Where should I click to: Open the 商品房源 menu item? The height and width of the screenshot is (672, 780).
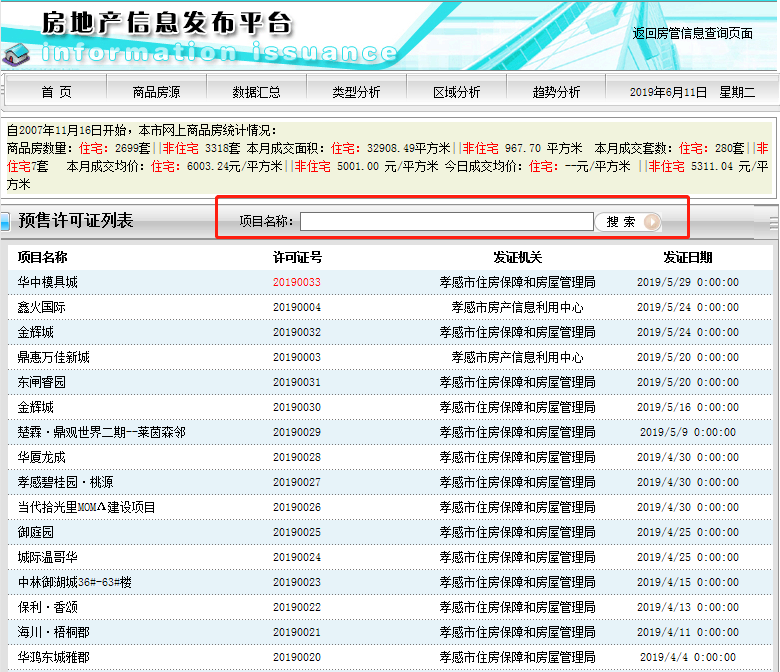tap(156, 92)
